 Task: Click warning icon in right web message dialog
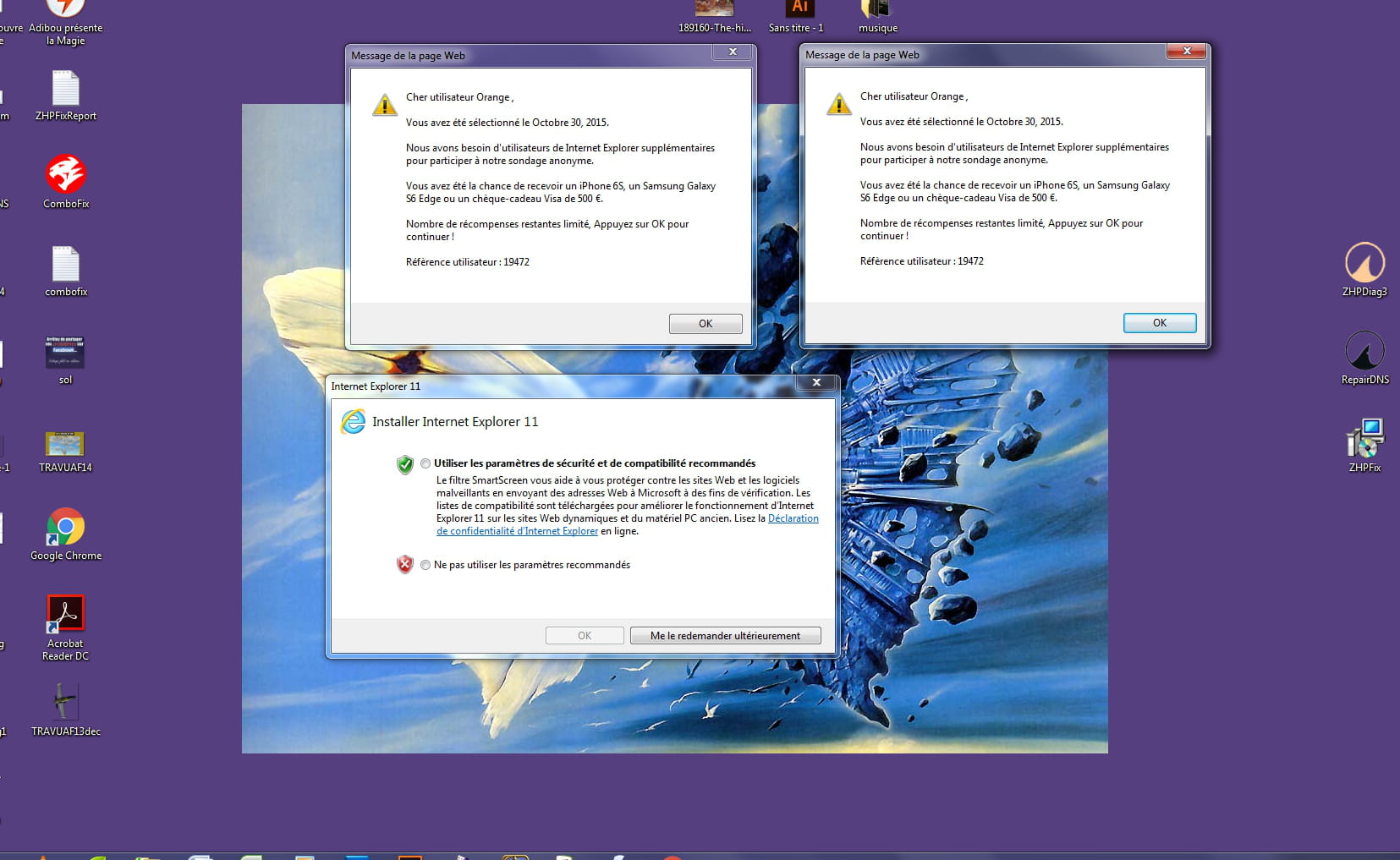(x=839, y=104)
